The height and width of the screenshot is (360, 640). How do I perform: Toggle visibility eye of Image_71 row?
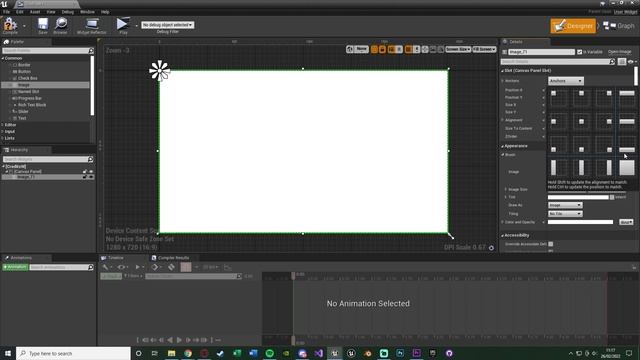point(91,177)
